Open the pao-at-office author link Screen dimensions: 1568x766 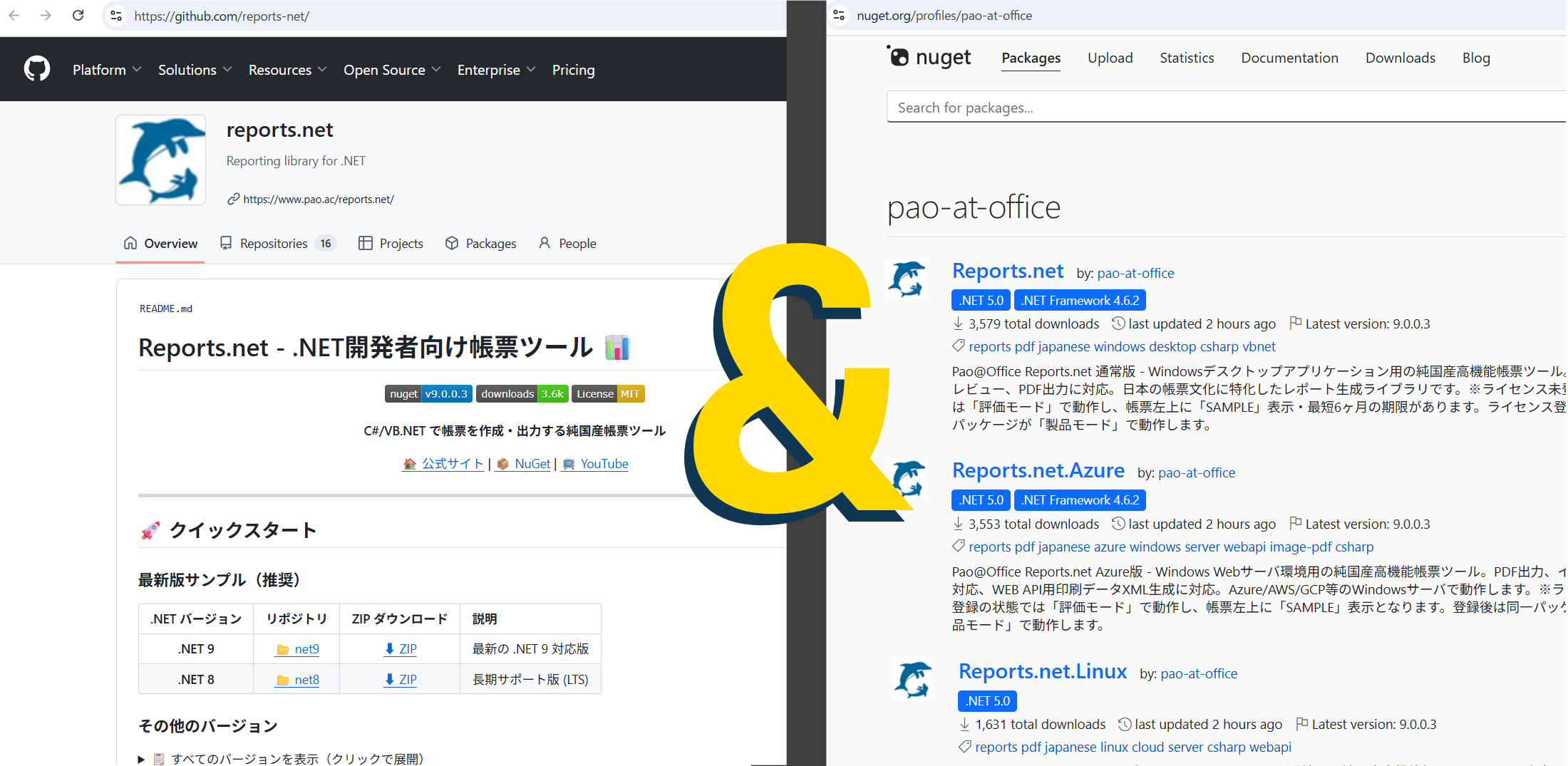[1136, 273]
